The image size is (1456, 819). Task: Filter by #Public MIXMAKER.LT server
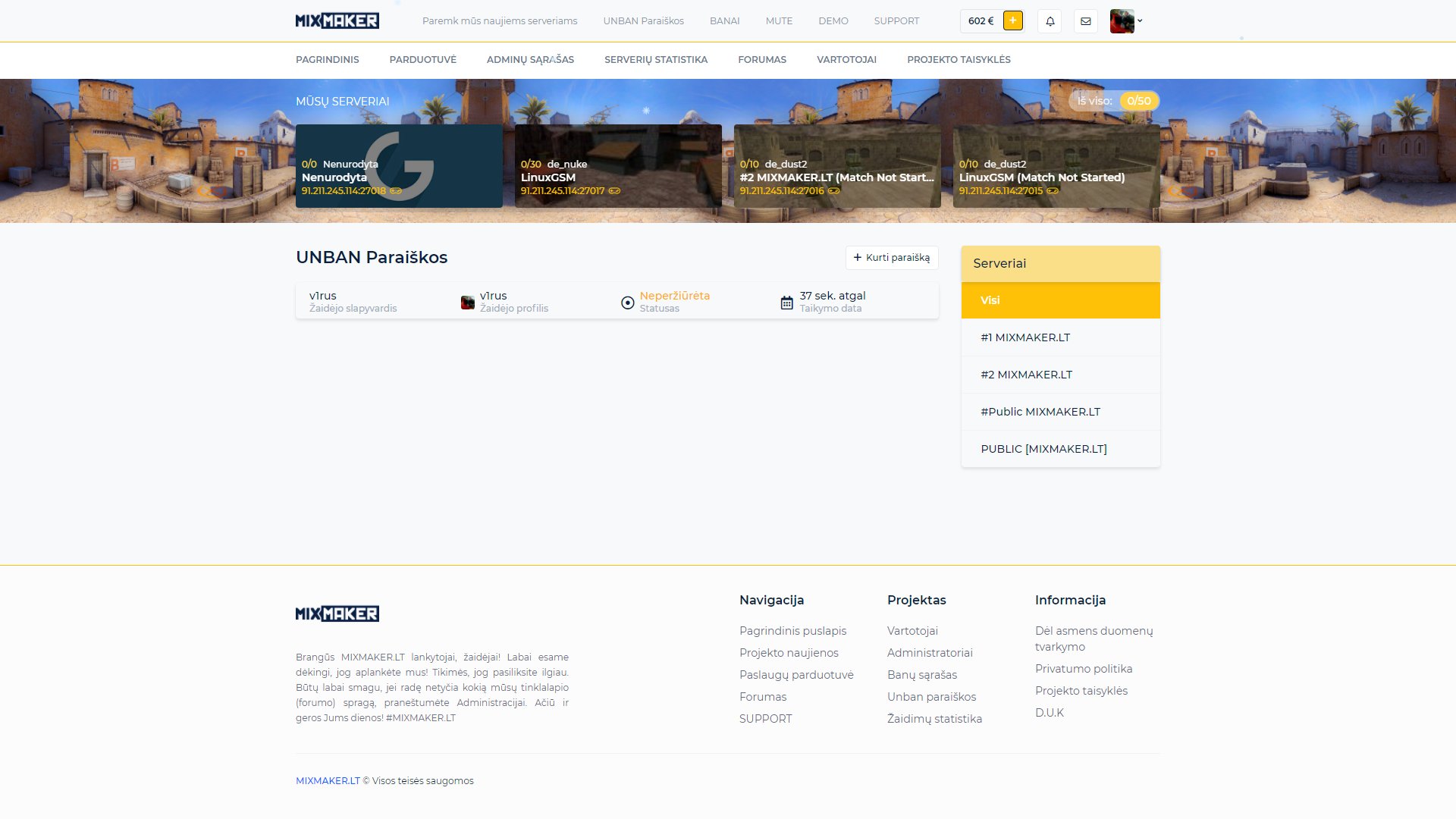pos(1060,412)
